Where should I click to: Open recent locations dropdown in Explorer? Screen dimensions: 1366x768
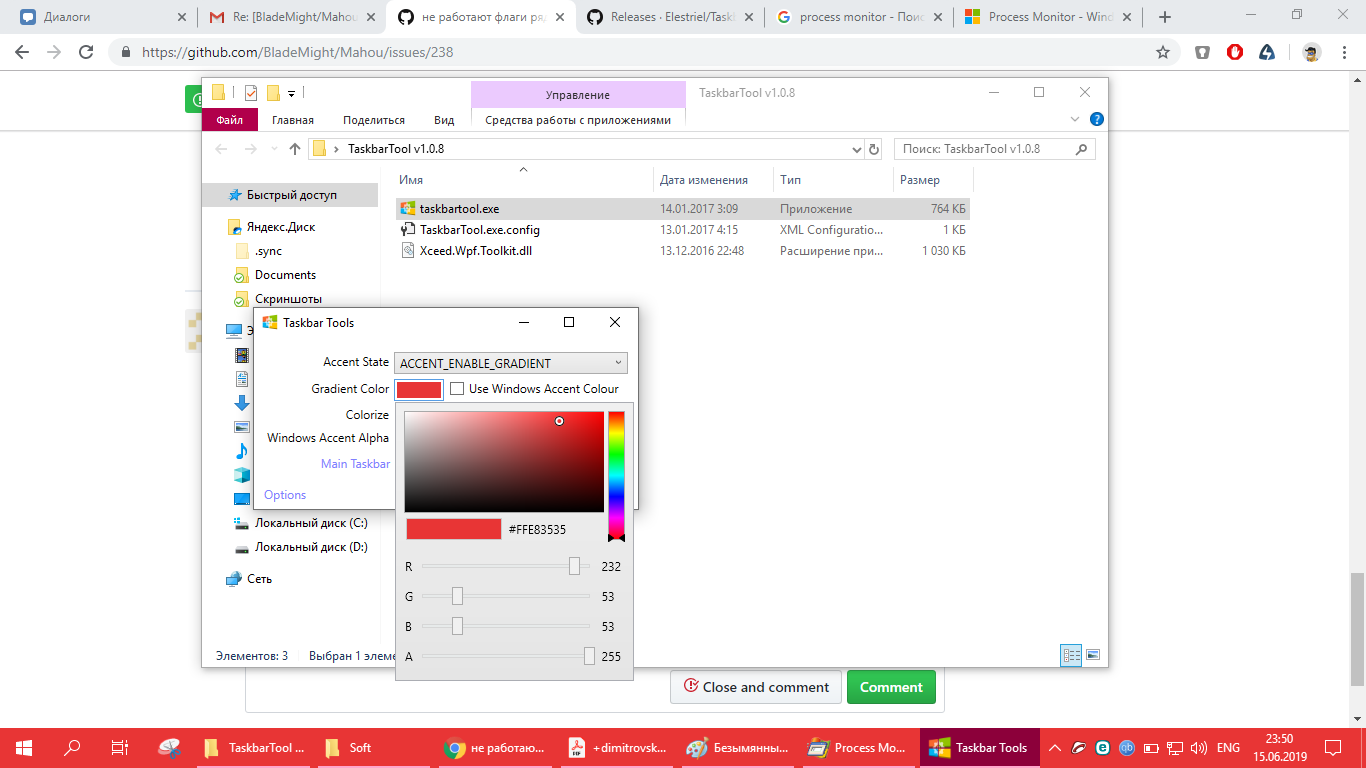click(272, 149)
